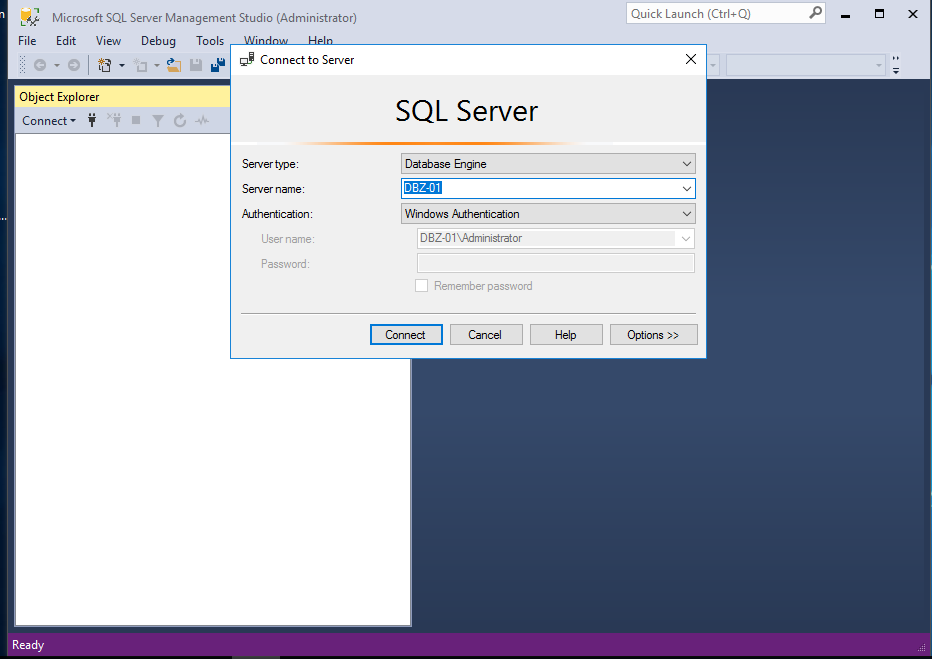Click the Save toolbar icon
The height and width of the screenshot is (659, 932).
pos(196,65)
